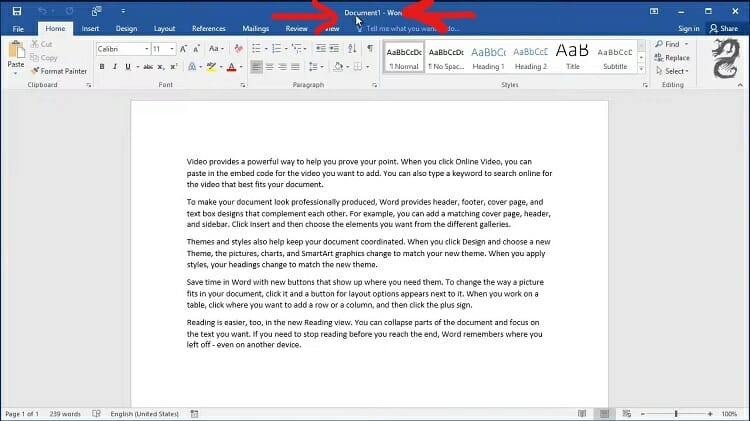Toggle Print Layout view button
Screen dimensions: 750x421
604,414
